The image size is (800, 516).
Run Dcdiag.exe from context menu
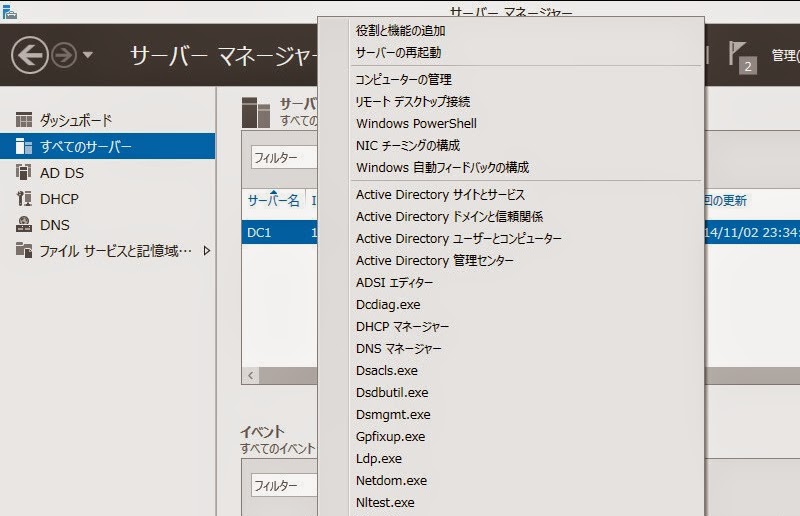click(388, 305)
